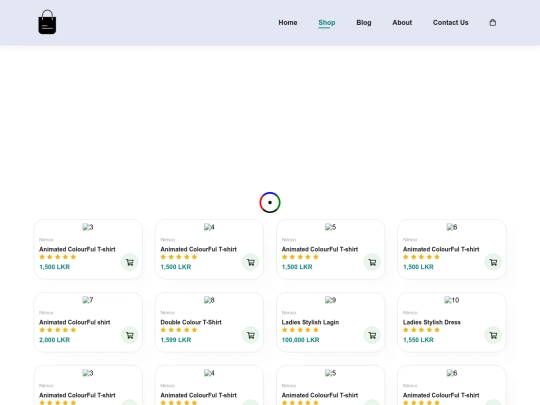Click the 'Double Colour T-Shirt' product title
This screenshot has height=405, width=540.
(x=191, y=322)
